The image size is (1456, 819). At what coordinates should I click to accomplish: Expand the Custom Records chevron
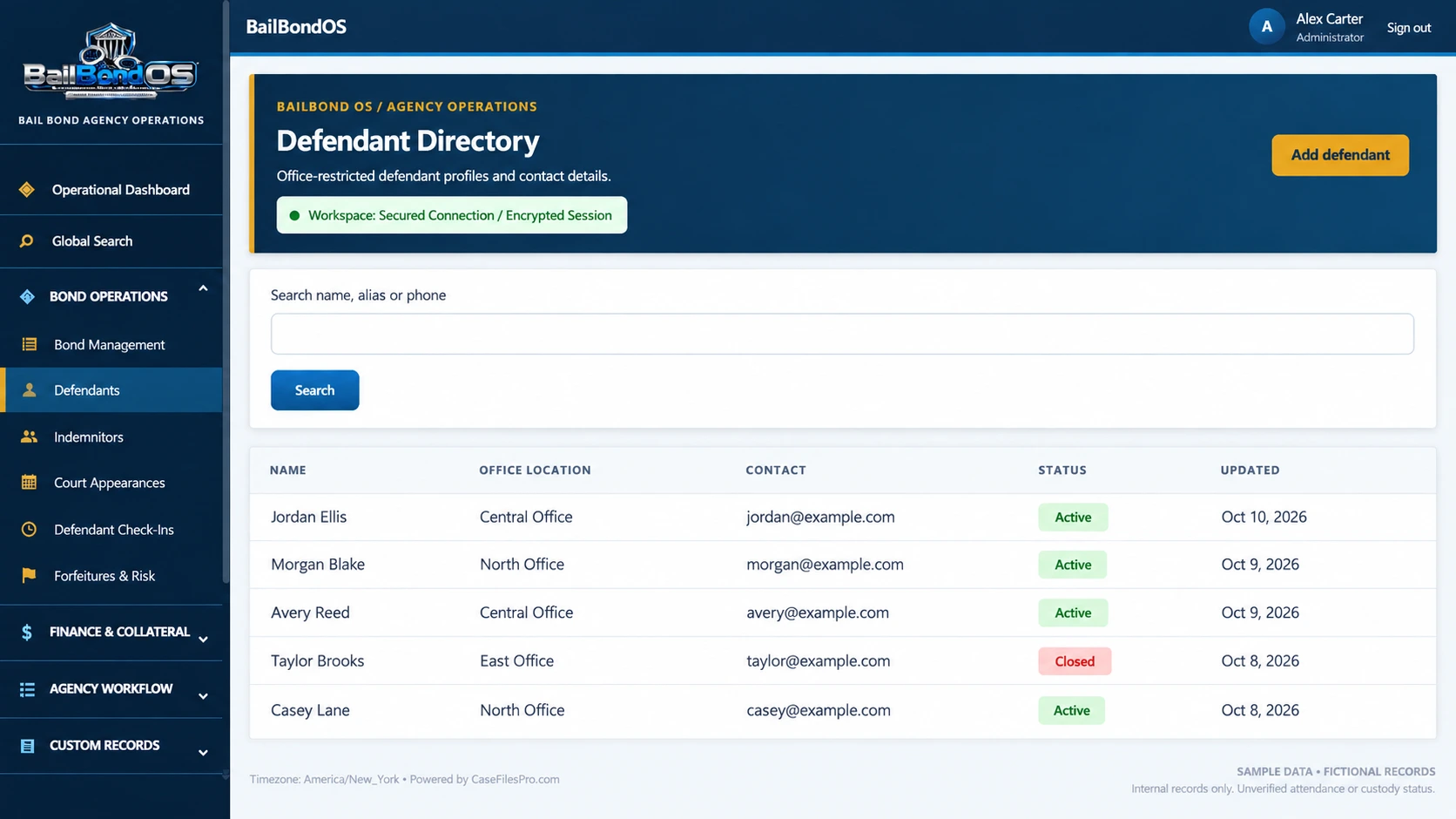click(x=203, y=753)
